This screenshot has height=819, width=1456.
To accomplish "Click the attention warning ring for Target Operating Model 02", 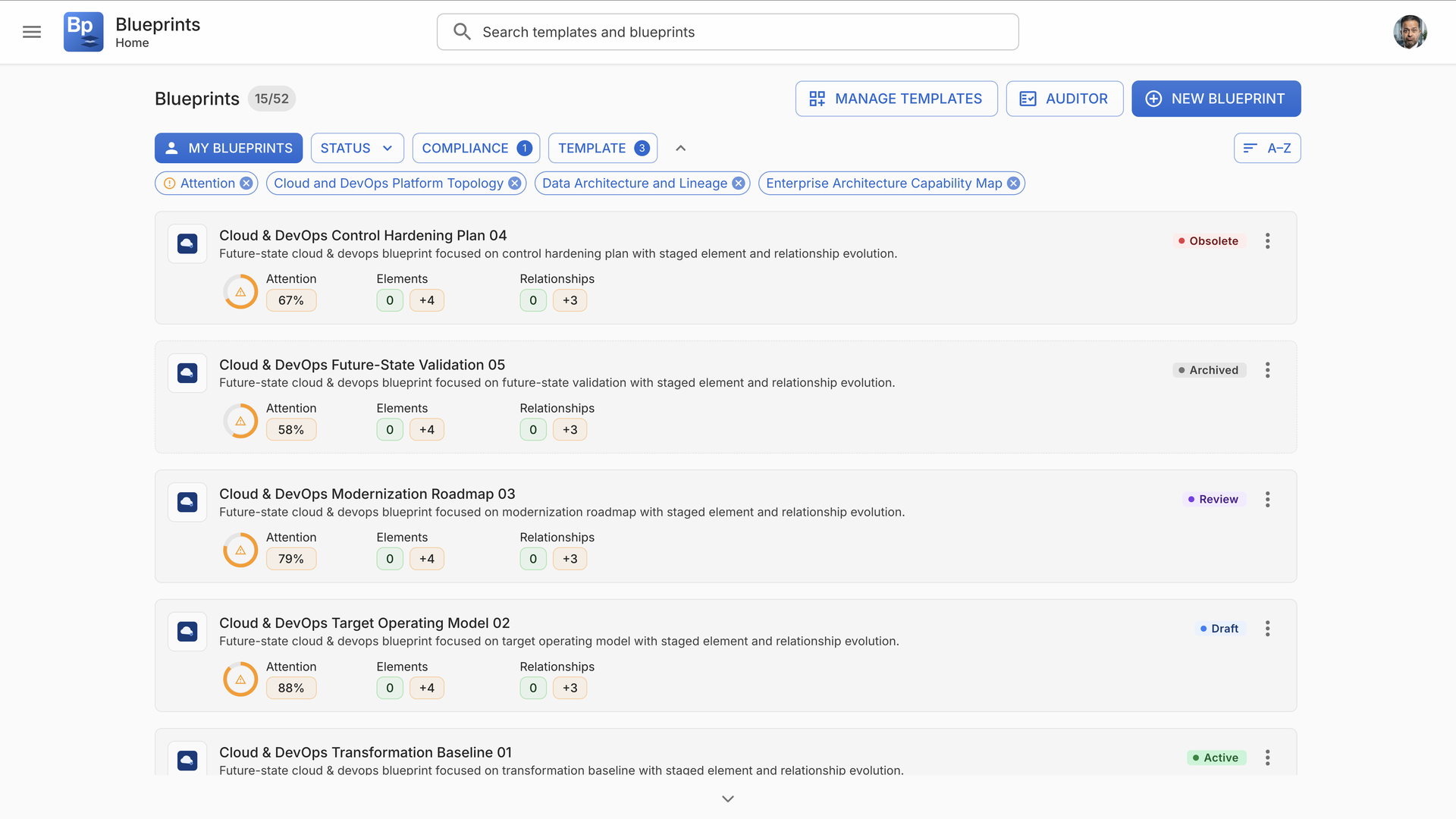I will click(240, 679).
